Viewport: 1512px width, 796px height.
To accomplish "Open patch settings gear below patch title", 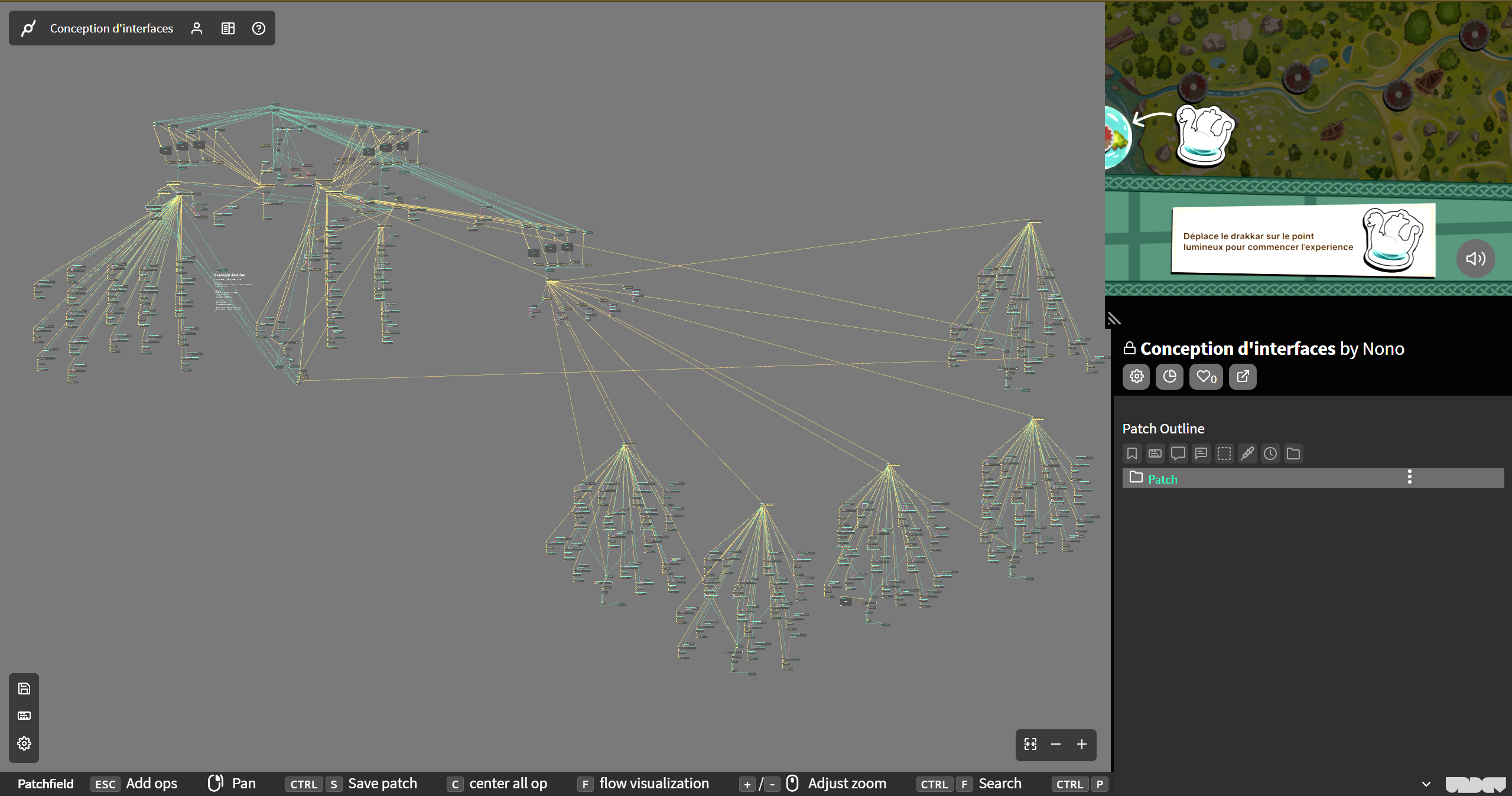I will (1136, 377).
